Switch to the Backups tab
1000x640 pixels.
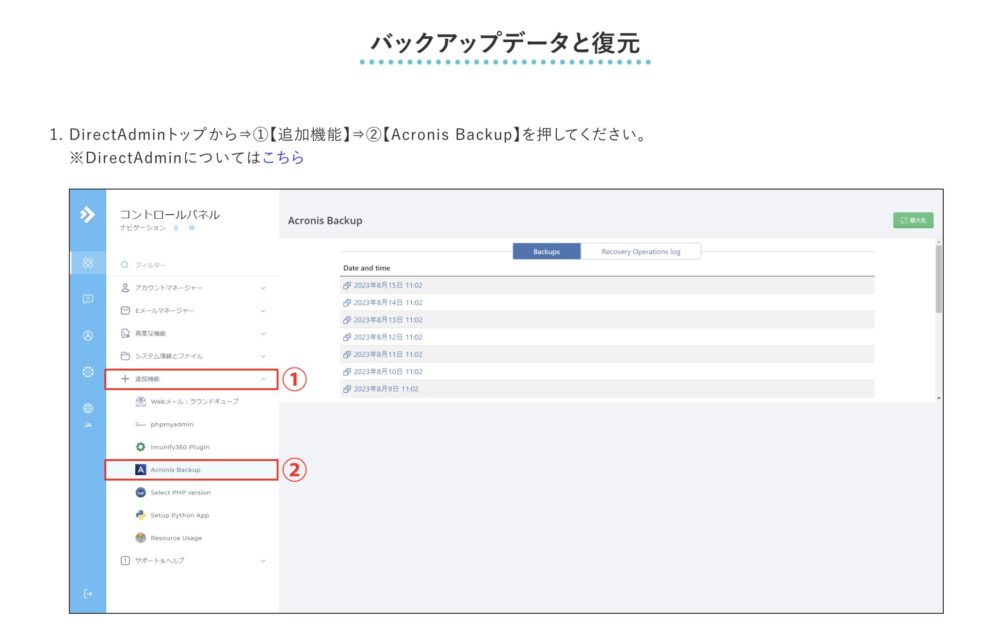pyautogui.click(x=547, y=252)
